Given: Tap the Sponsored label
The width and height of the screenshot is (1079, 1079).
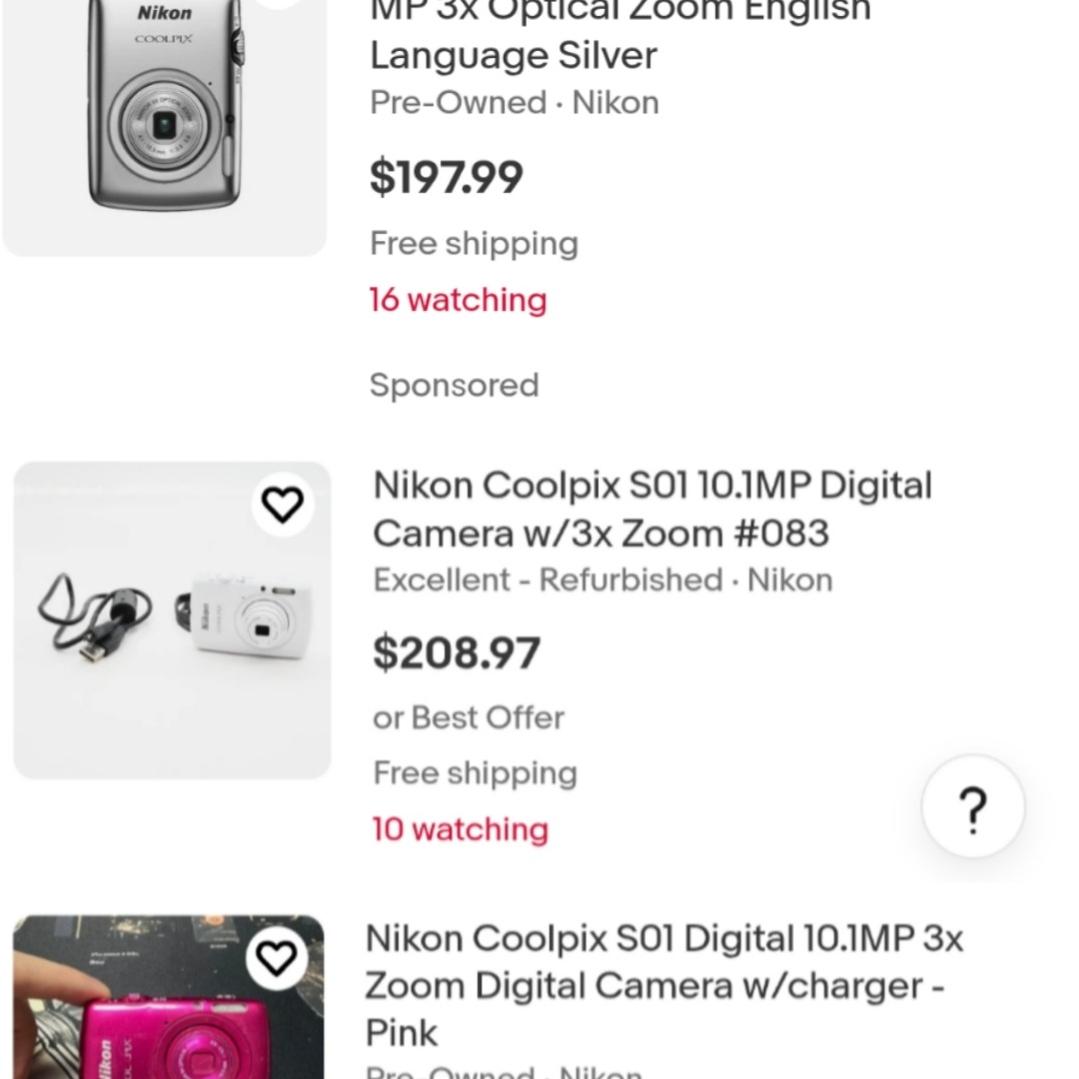Looking at the screenshot, I should tap(454, 385).
